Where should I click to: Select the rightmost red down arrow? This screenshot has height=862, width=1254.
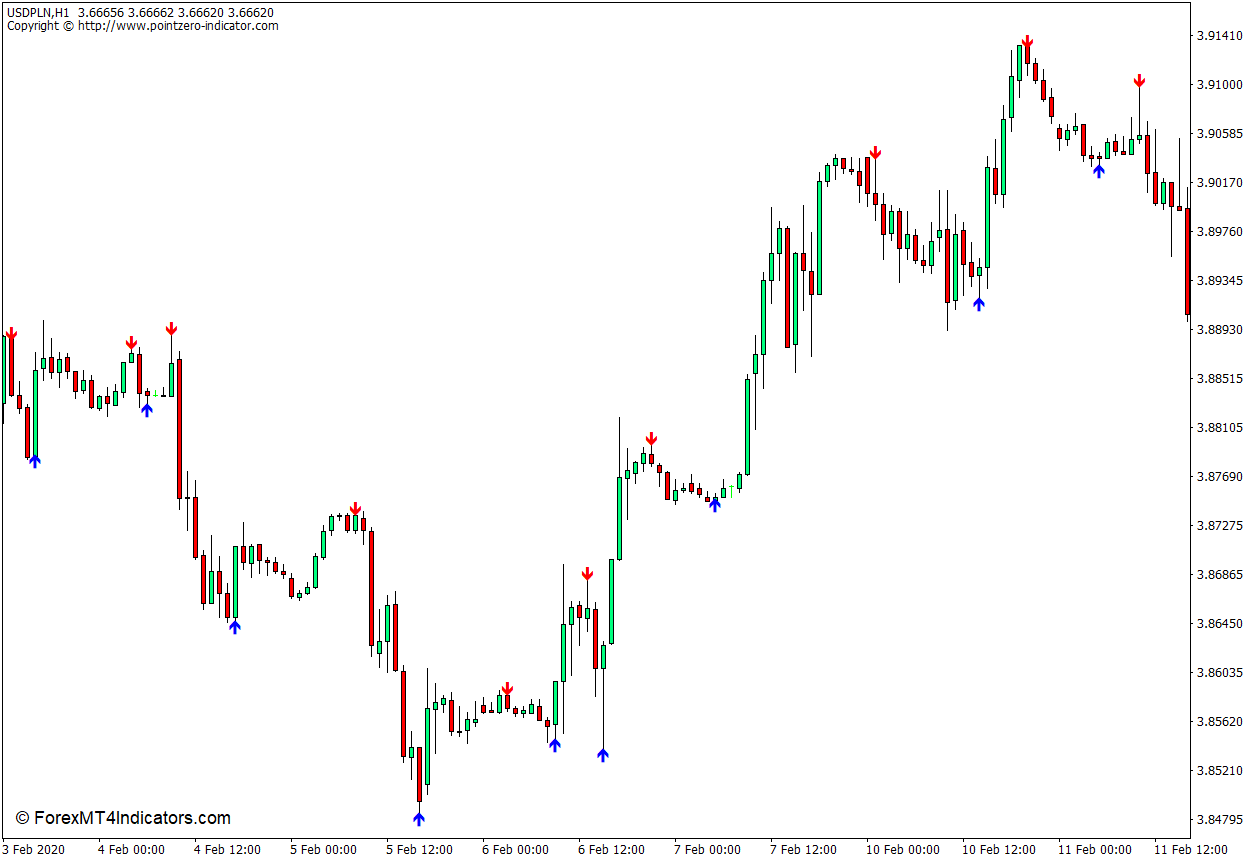(x=1138, y=81)
